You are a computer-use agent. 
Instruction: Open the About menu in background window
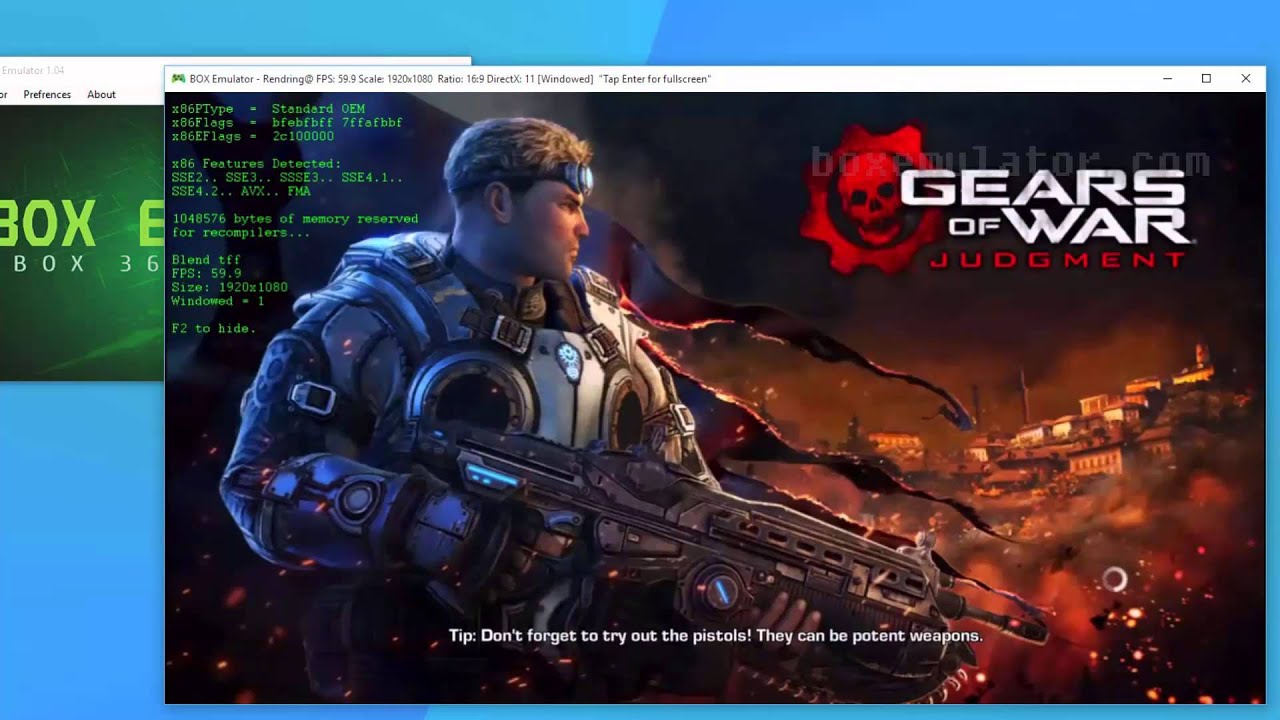click(x=101, y=94)
